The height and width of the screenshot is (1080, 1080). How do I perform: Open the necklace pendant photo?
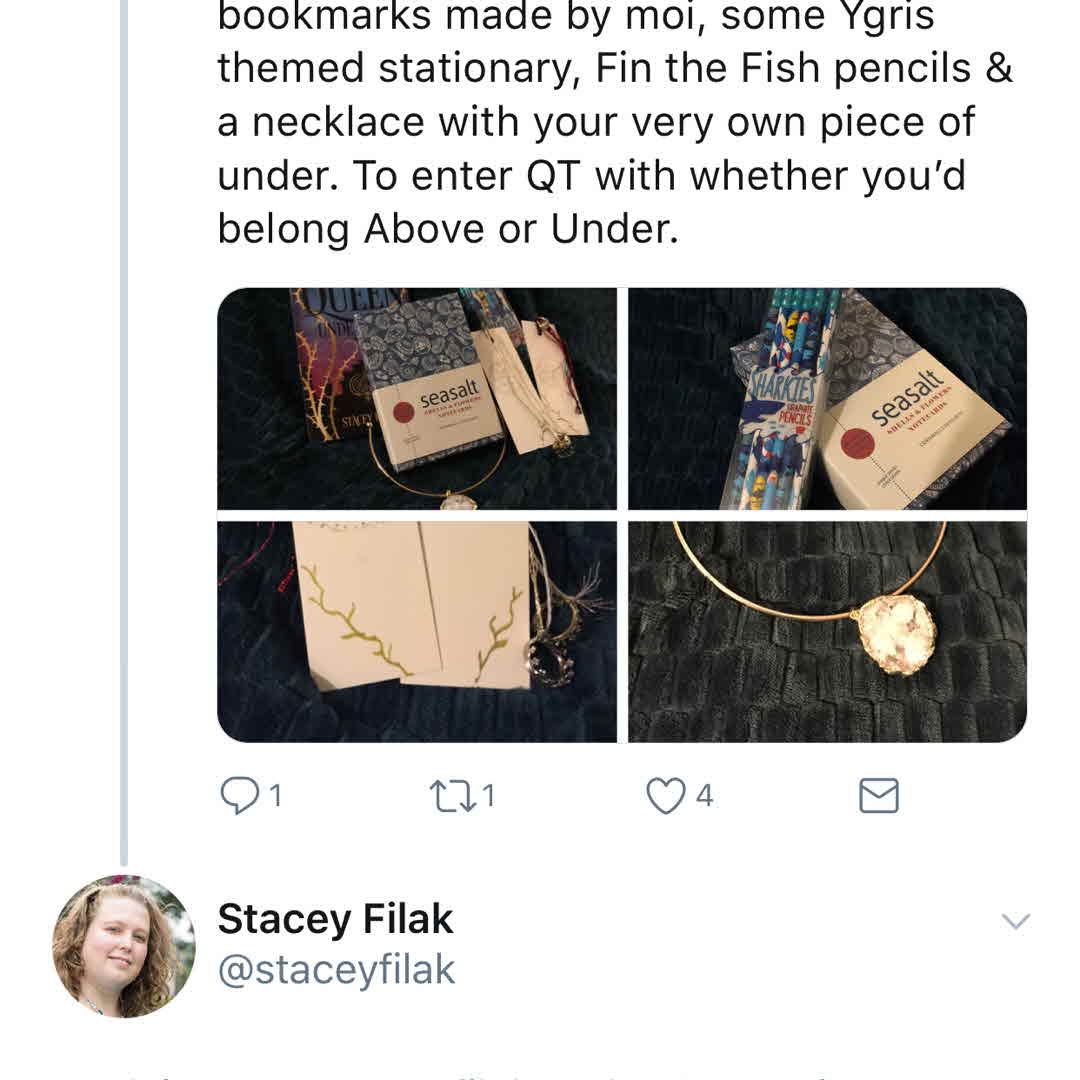click(827, 631)
